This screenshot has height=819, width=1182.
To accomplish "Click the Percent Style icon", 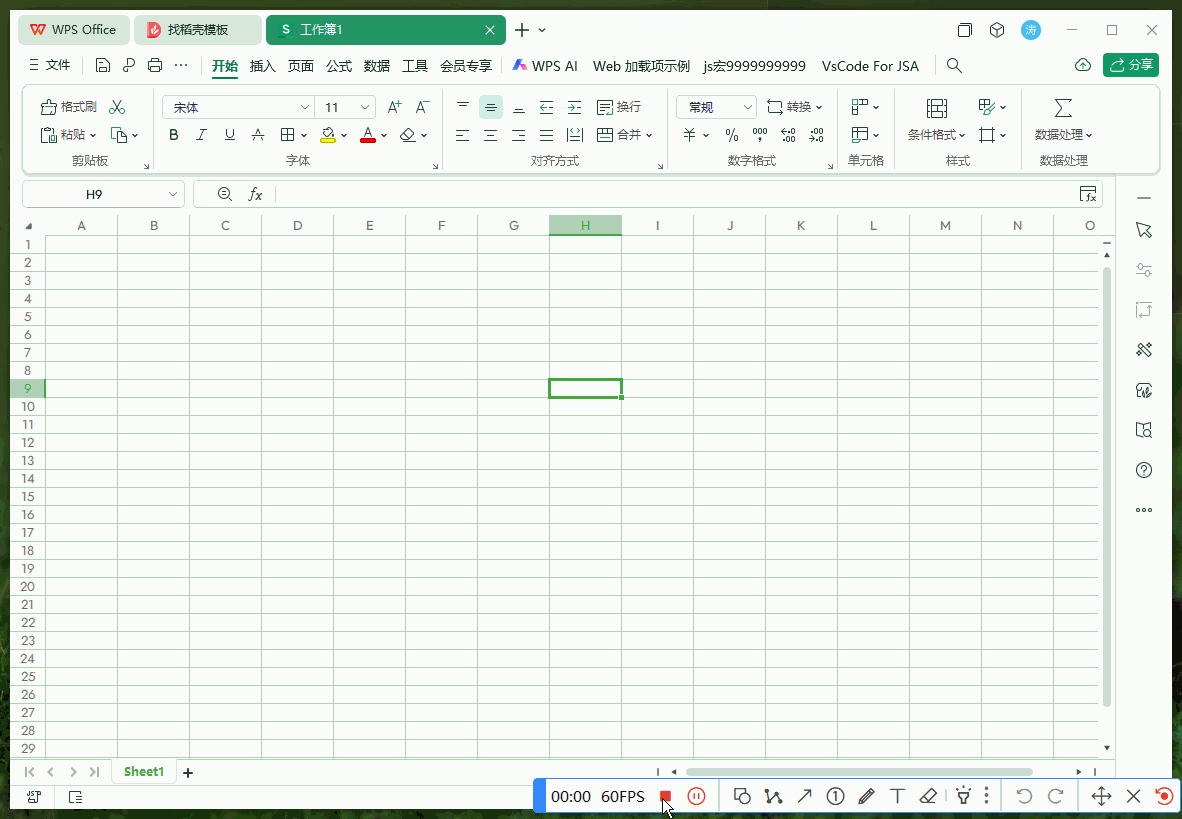I will 732,135.
